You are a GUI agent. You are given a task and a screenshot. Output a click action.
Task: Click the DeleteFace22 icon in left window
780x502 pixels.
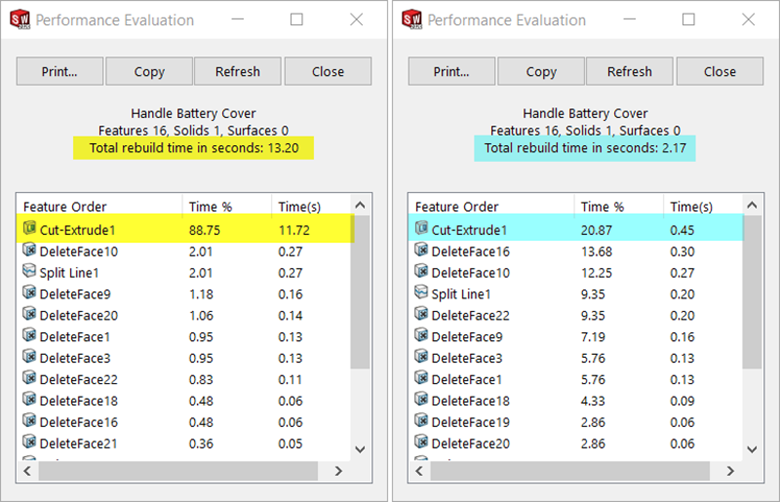(x=30, y=378)
